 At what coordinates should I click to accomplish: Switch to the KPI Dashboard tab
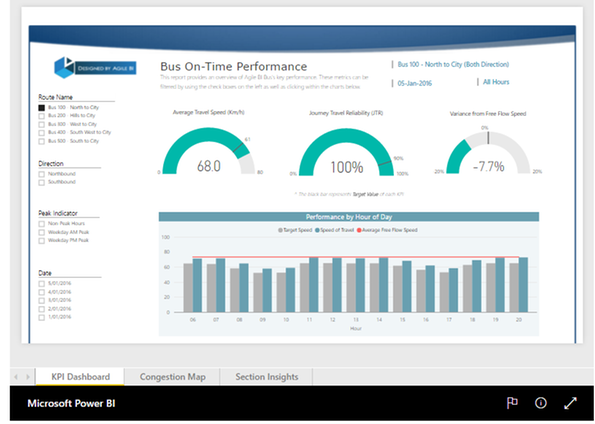[80, 377]
